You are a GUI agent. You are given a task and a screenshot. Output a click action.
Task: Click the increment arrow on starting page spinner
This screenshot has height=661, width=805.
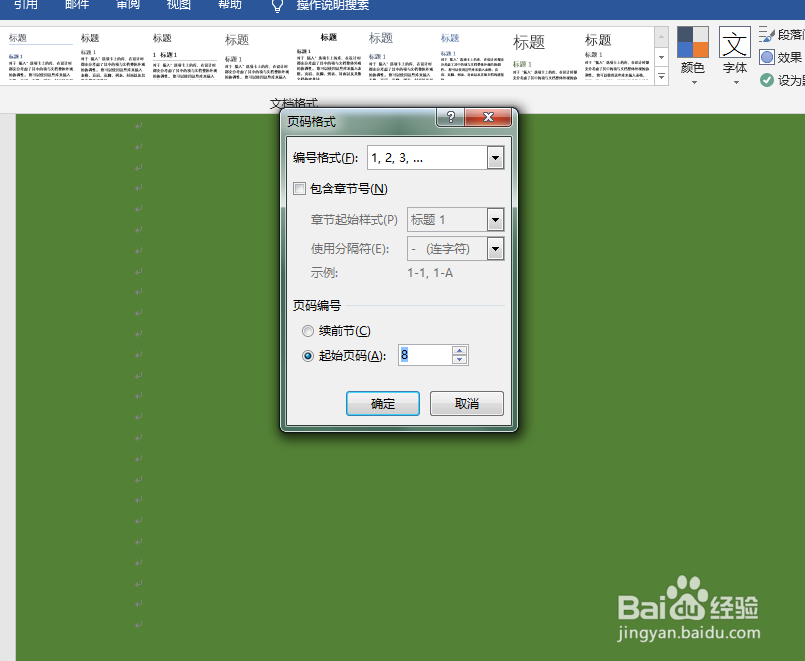pos(459,350)
